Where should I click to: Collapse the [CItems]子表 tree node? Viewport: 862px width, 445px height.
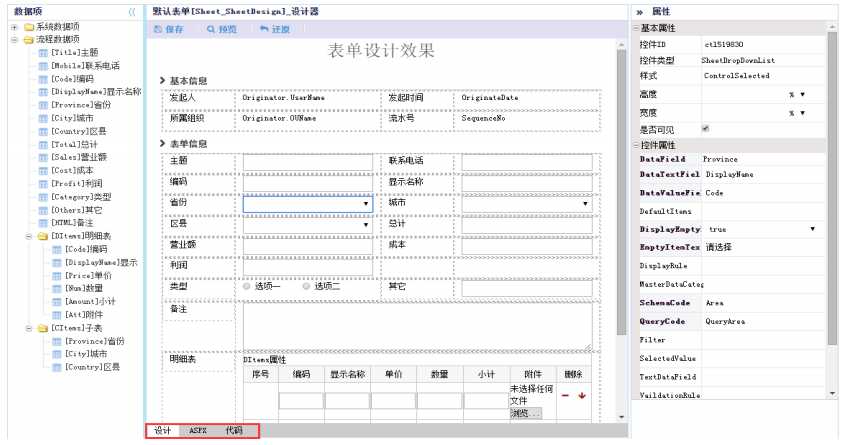click(x=29, y=328)
